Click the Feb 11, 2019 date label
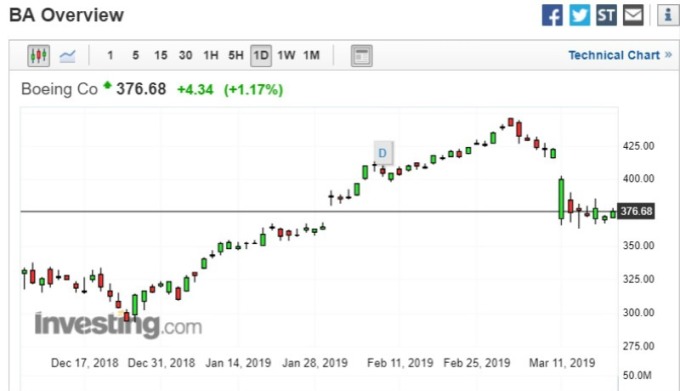This screenshot has height=391, width=680. coord(400,363)
